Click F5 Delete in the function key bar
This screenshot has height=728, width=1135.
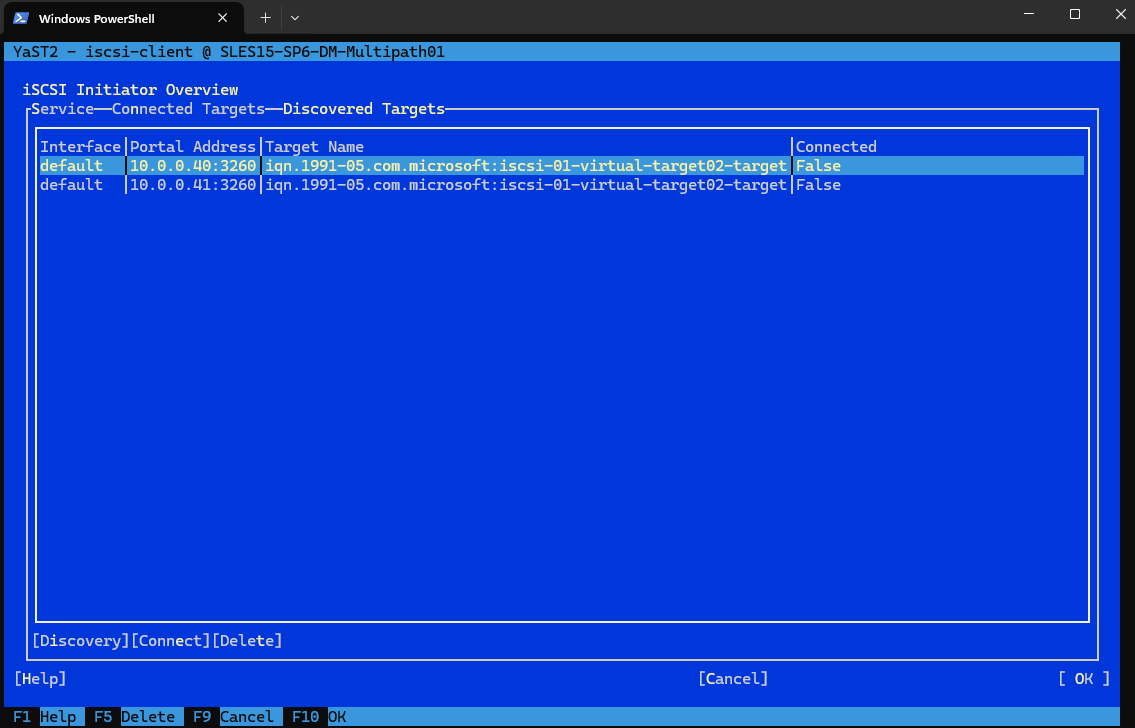tap(134, 716)
